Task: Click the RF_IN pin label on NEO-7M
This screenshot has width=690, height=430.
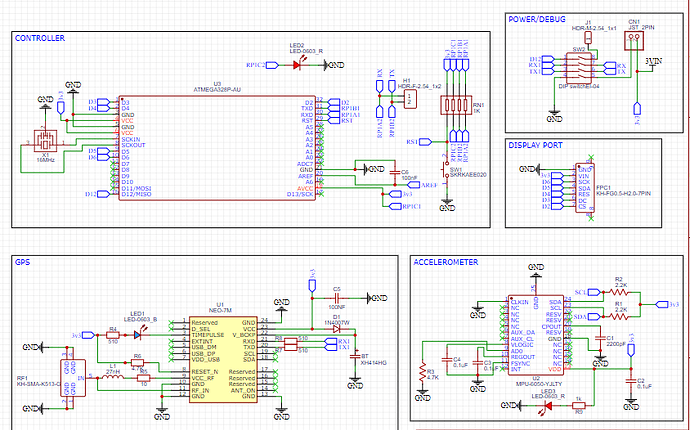Action: tap(200, 390)
